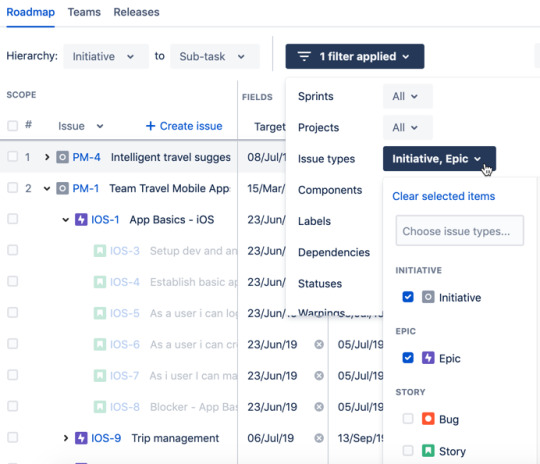Open the Sprints All dropdown
Image resolution: width=540 pixels, height=464 pixels.
click(x=408, y=96)
